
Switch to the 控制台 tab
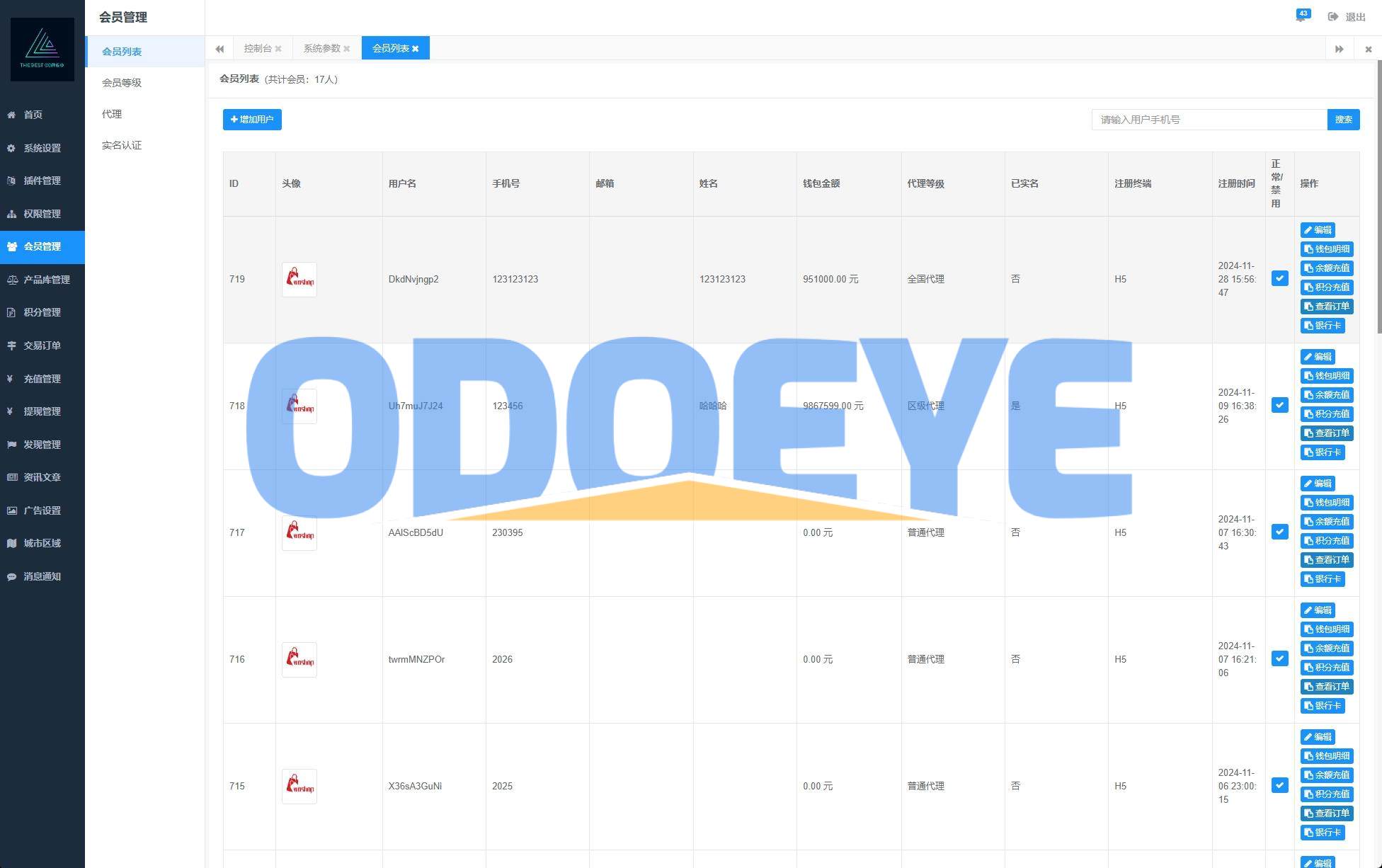click(258, 48)
